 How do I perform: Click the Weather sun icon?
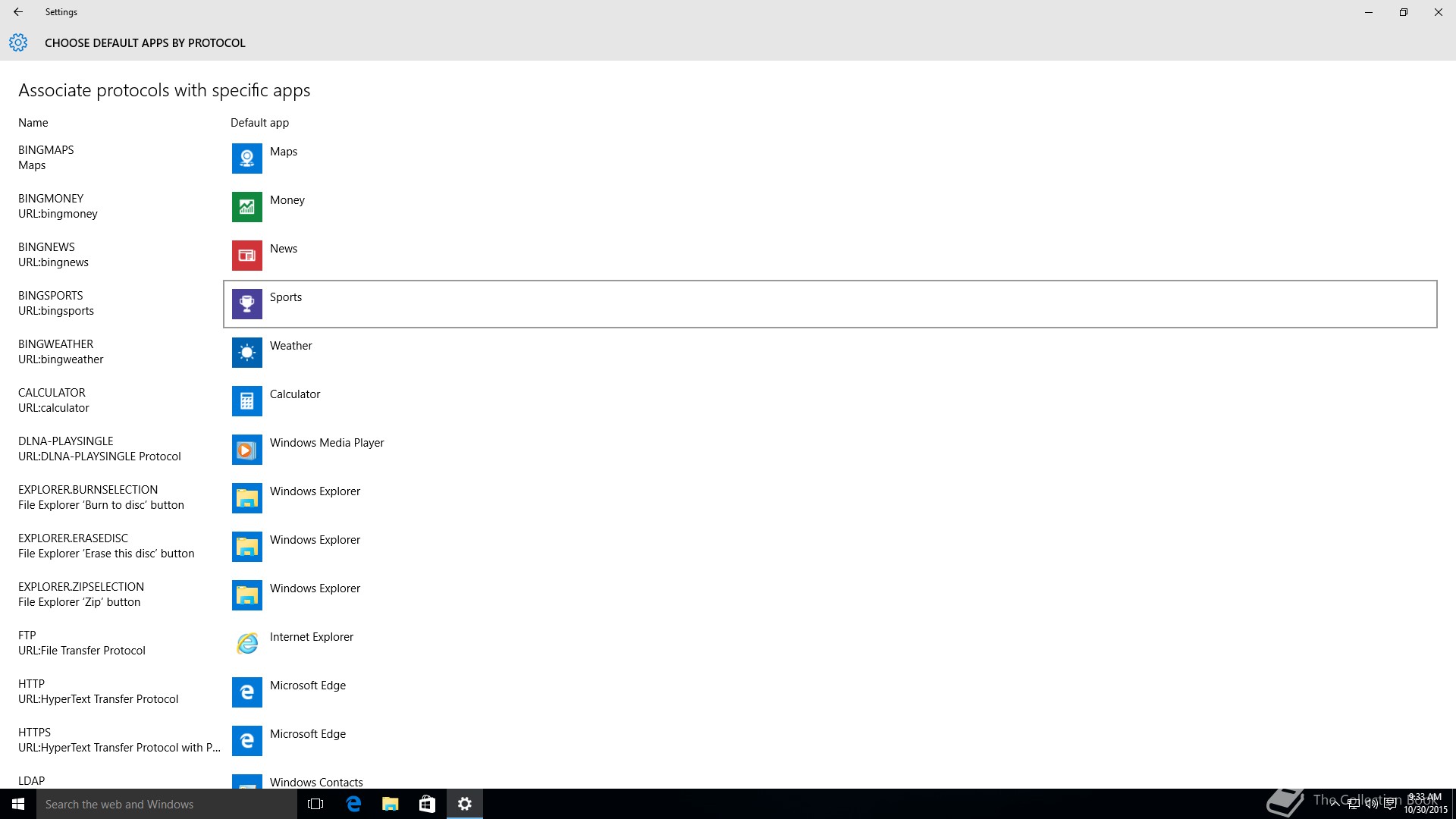coord(246,353)
